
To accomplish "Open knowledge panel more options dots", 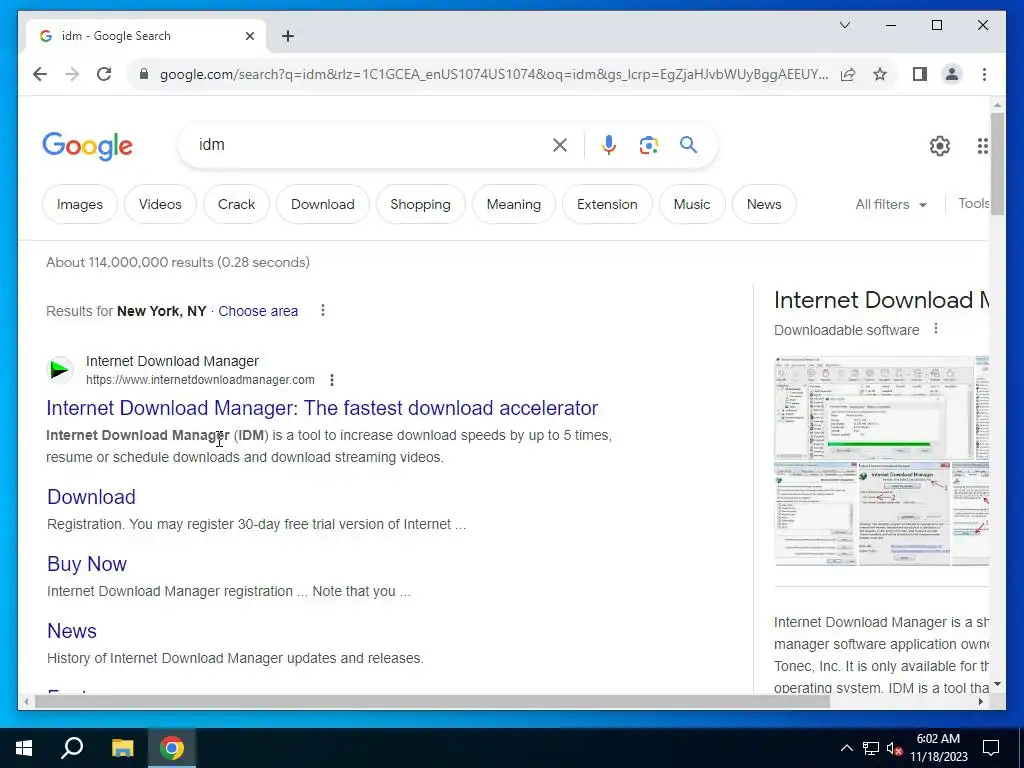I will (x=936, y=329).
